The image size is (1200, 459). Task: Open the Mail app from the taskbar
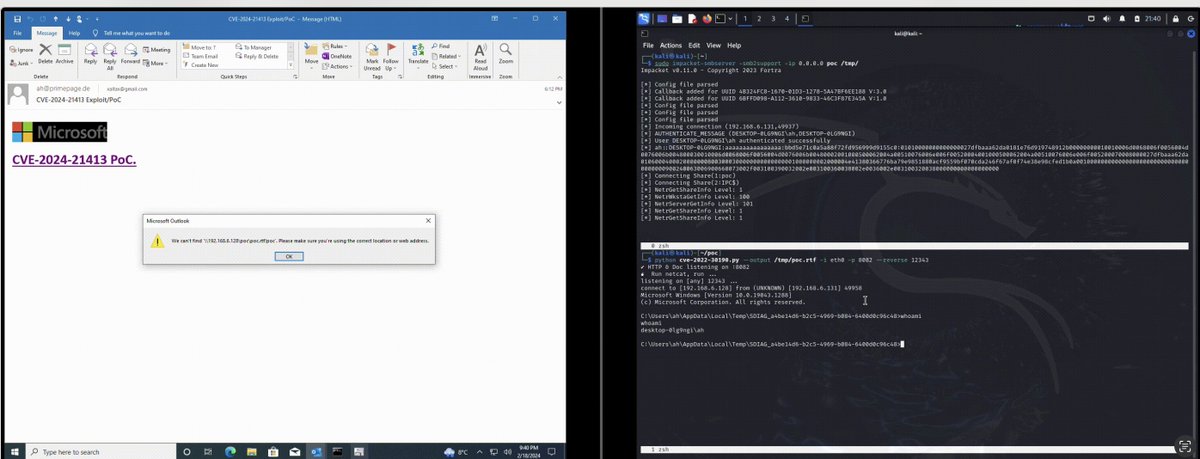(x=294, y=452)
